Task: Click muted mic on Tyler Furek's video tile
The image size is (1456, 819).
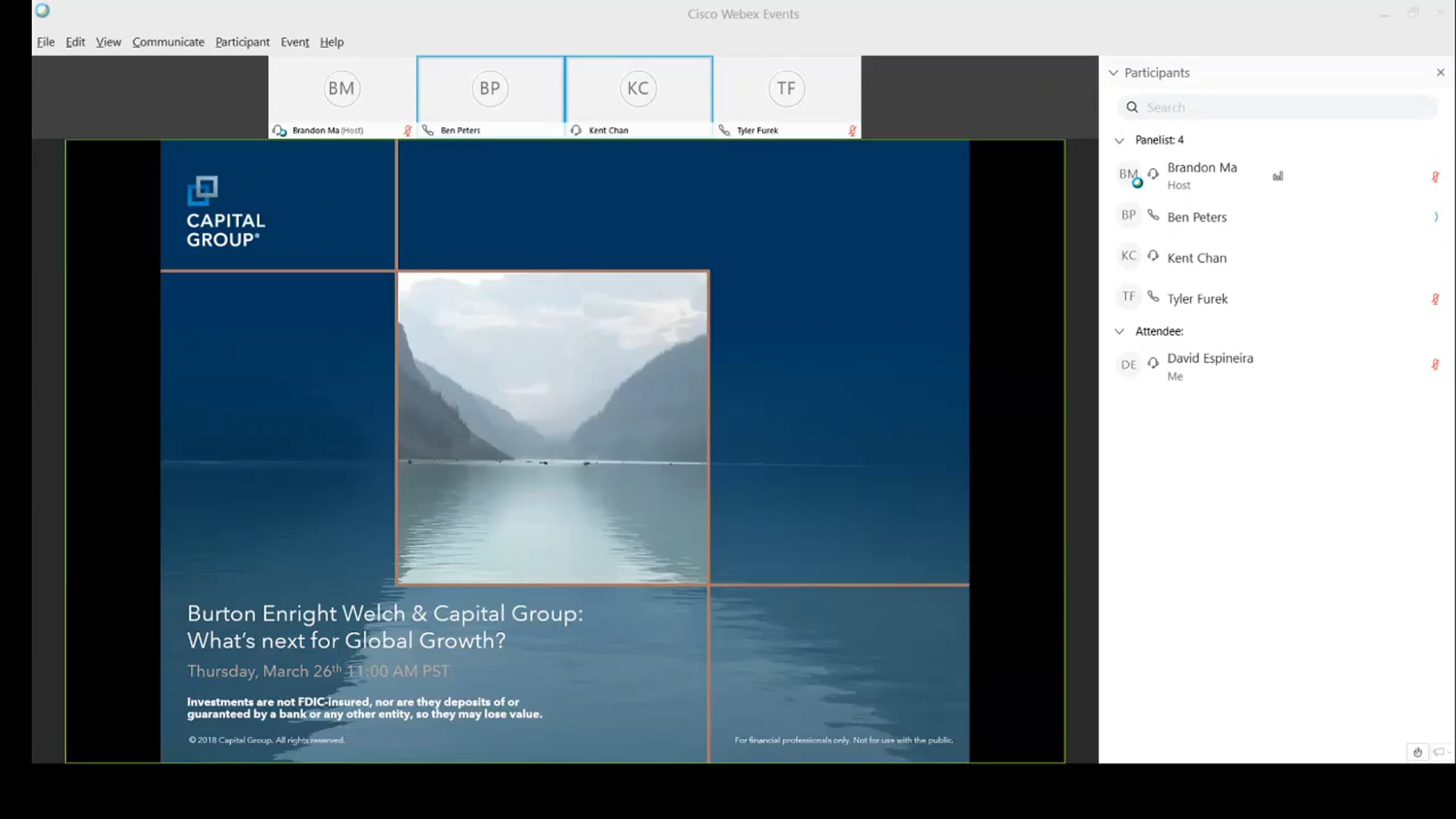Action: coord(852,130)
